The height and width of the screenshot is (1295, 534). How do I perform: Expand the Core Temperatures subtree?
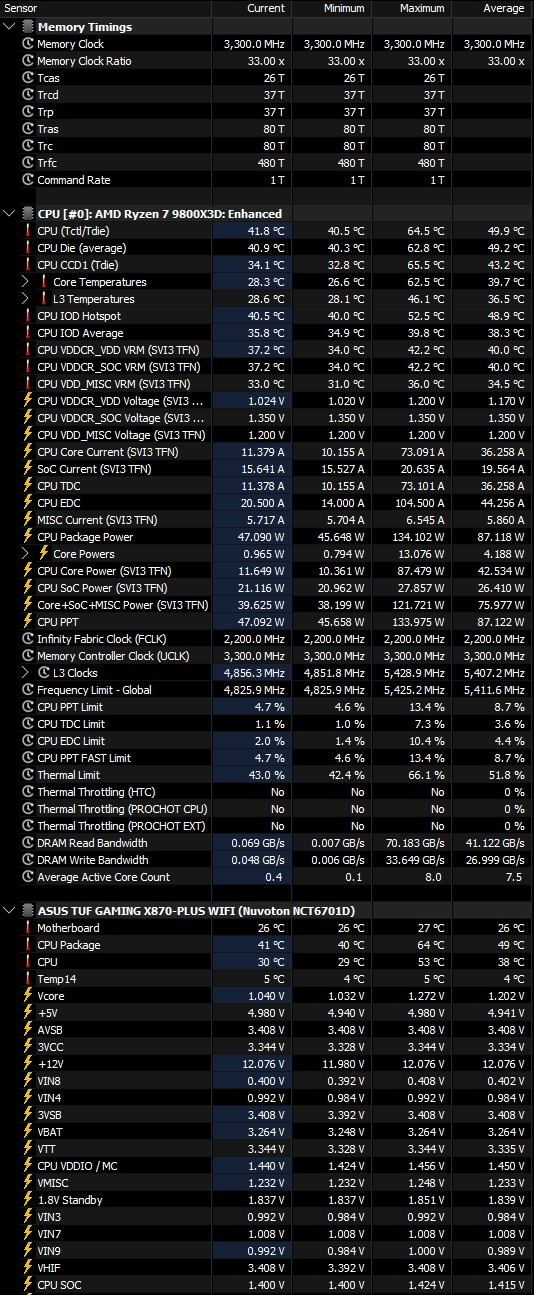pyautogui.click(x=26, y=282)
